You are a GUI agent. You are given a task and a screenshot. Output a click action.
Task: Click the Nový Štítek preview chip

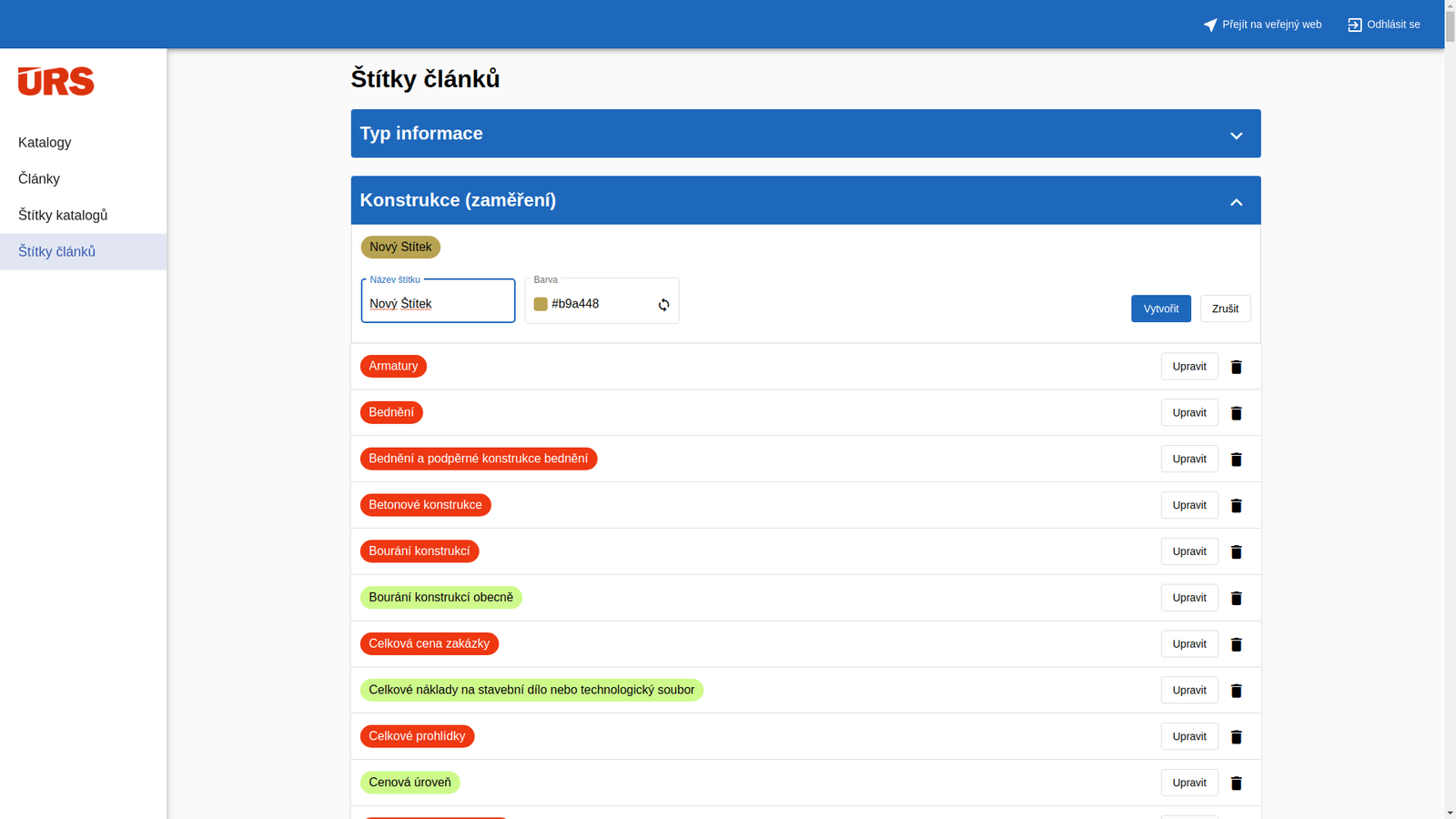(x=400, y=248)
